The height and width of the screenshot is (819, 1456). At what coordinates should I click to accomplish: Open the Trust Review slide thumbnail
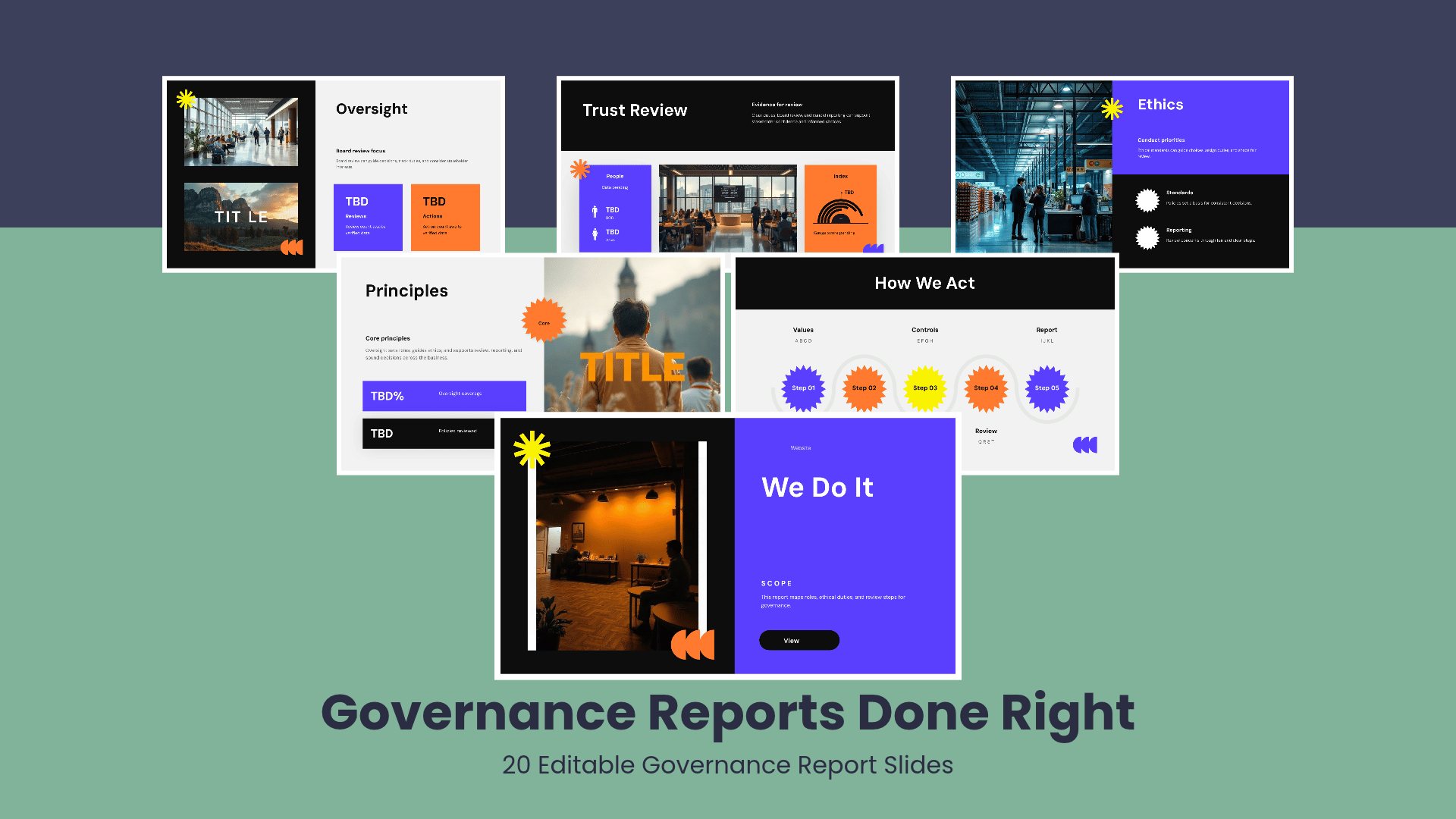pyautogui.click(x=728, y=164)
